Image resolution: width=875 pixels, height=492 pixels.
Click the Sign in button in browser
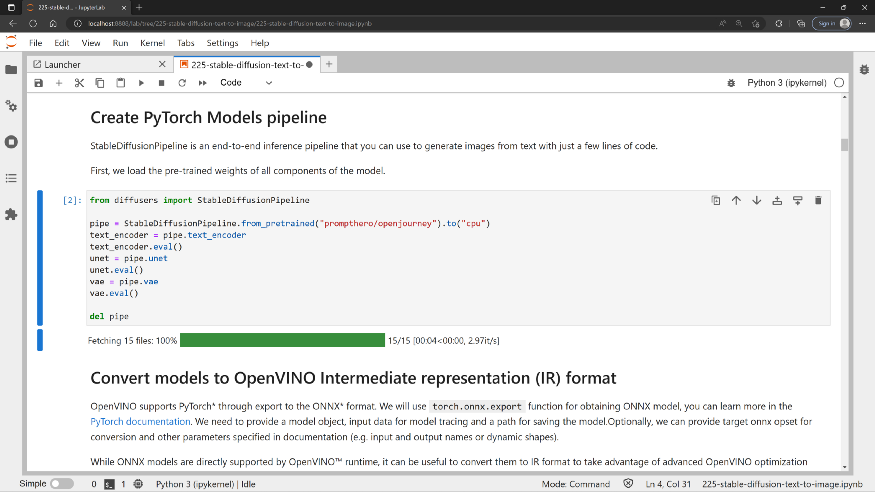828,22
